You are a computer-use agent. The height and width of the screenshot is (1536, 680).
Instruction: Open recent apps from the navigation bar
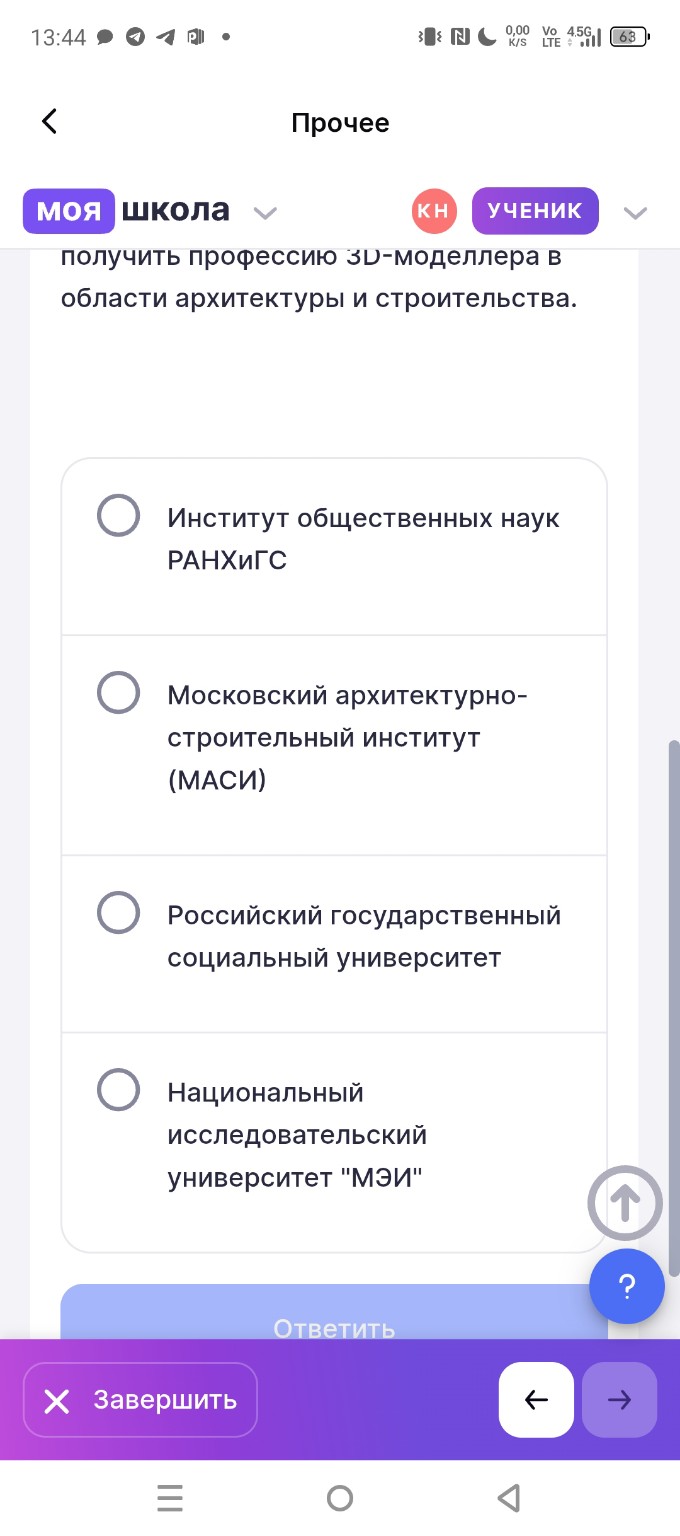(170, 1497)
